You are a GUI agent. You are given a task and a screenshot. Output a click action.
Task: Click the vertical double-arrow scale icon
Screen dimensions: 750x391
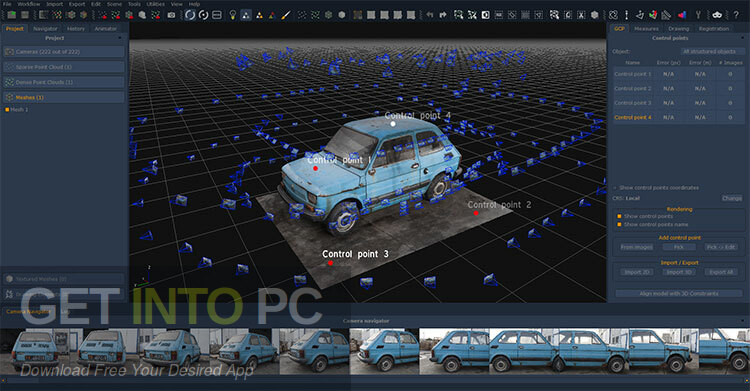(627, 15)
